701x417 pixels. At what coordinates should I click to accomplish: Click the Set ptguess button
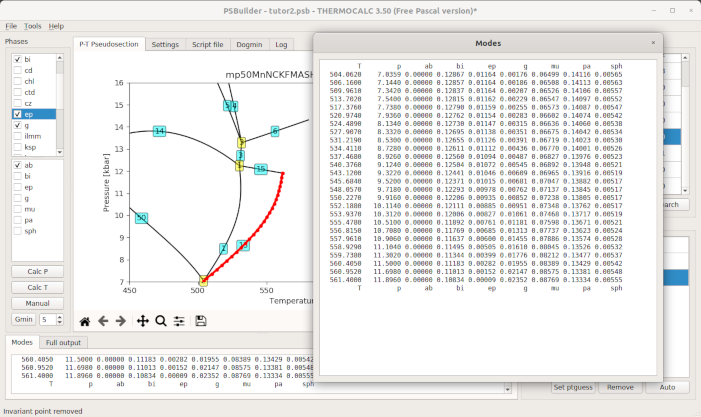click(x=573, y=388)
